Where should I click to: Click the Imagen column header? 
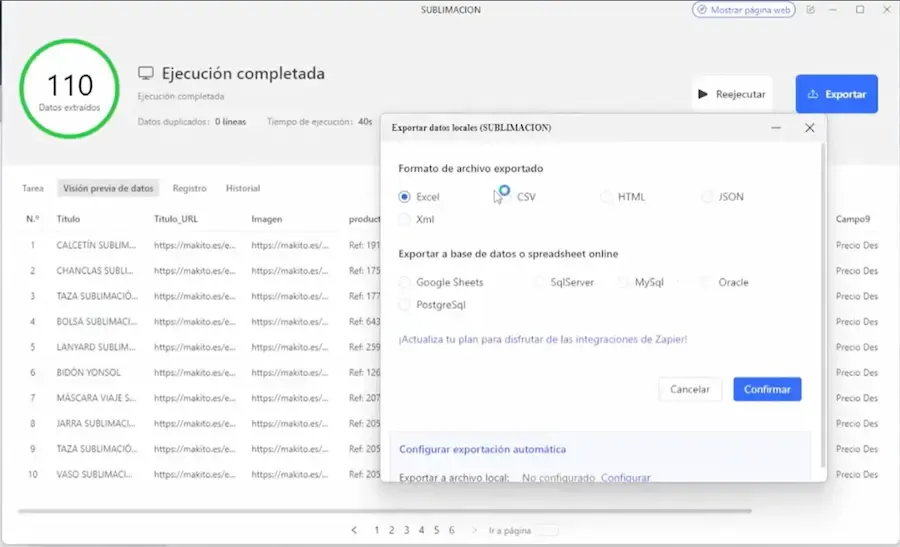[x=267, y=219]
